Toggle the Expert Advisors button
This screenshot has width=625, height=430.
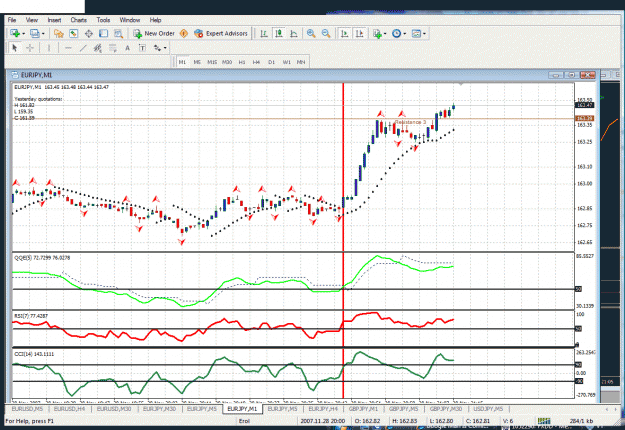point(221,33)
